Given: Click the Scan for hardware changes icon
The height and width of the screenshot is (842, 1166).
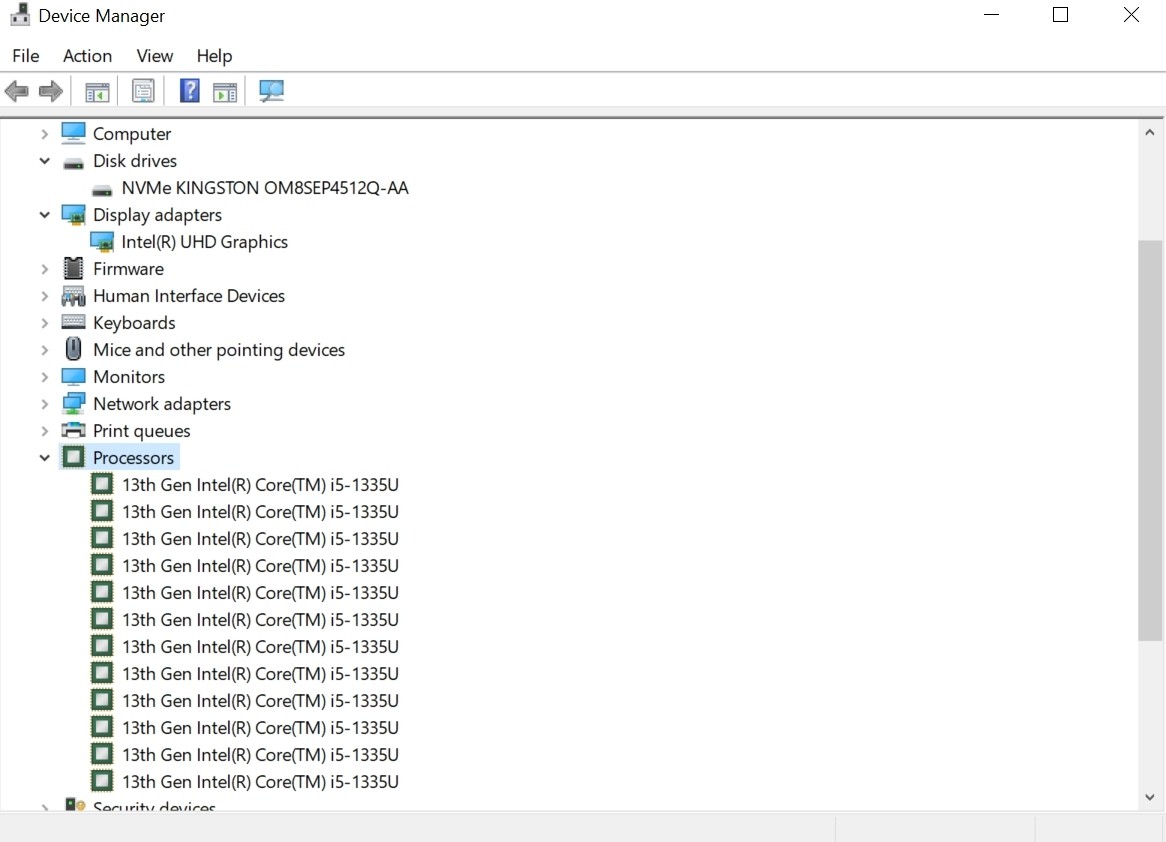Looking at the screenshot, I should pyautogui.click(x=271, y=90).
